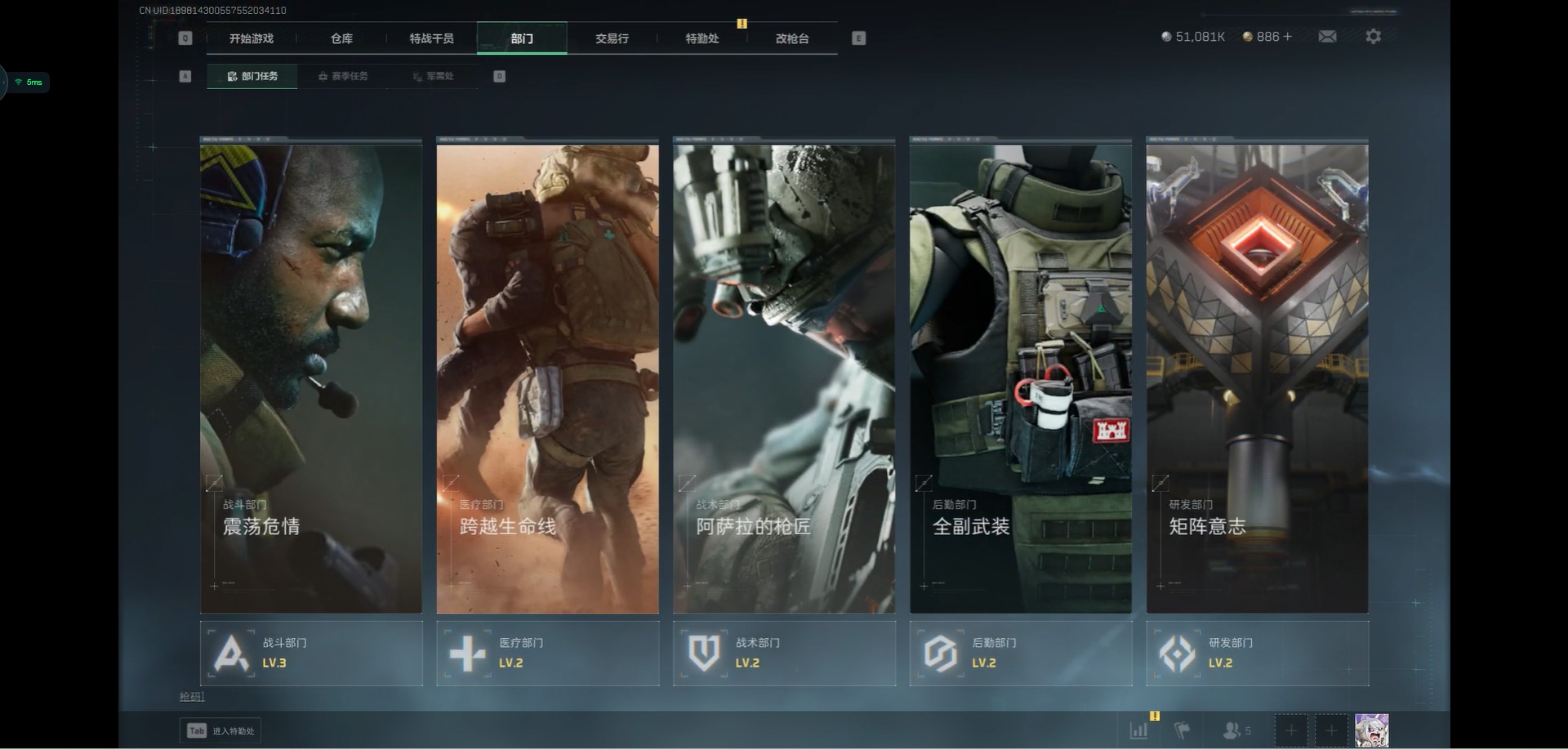The height and width of the screenshot is (750, 1568).
Task: Open the mail envelope icon
Action: point(1327,37)
